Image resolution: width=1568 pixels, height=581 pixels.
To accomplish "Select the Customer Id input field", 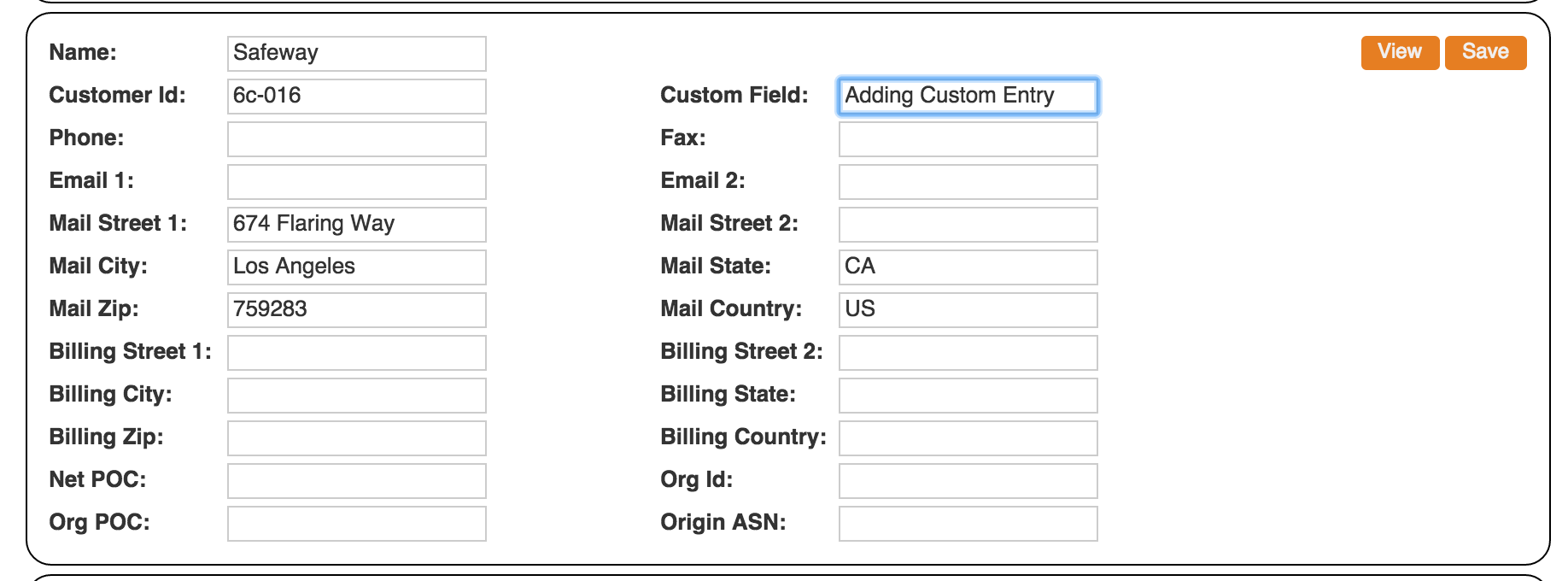I will [x=356, y=96].
